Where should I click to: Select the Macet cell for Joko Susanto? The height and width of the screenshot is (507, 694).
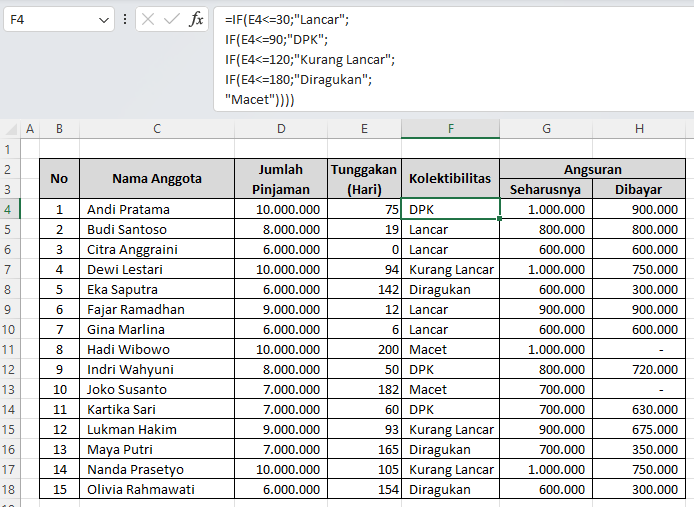point(450,389)
